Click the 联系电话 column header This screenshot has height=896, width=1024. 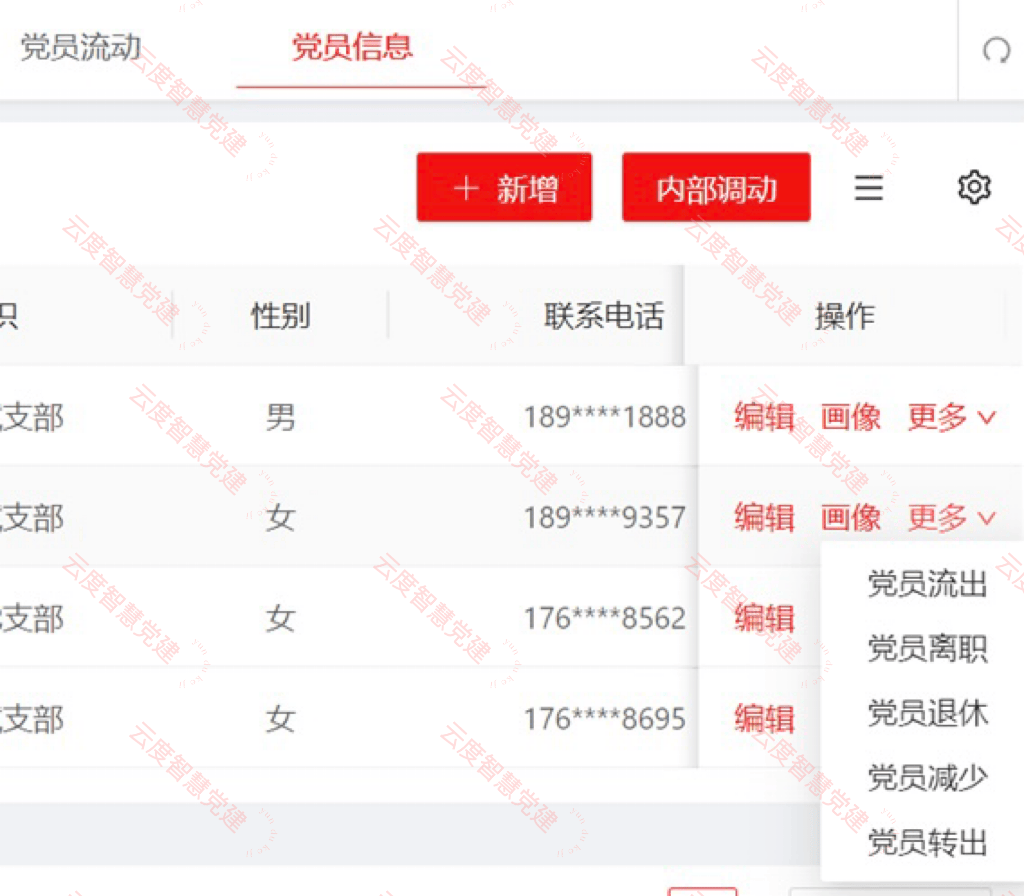[603, 316]
